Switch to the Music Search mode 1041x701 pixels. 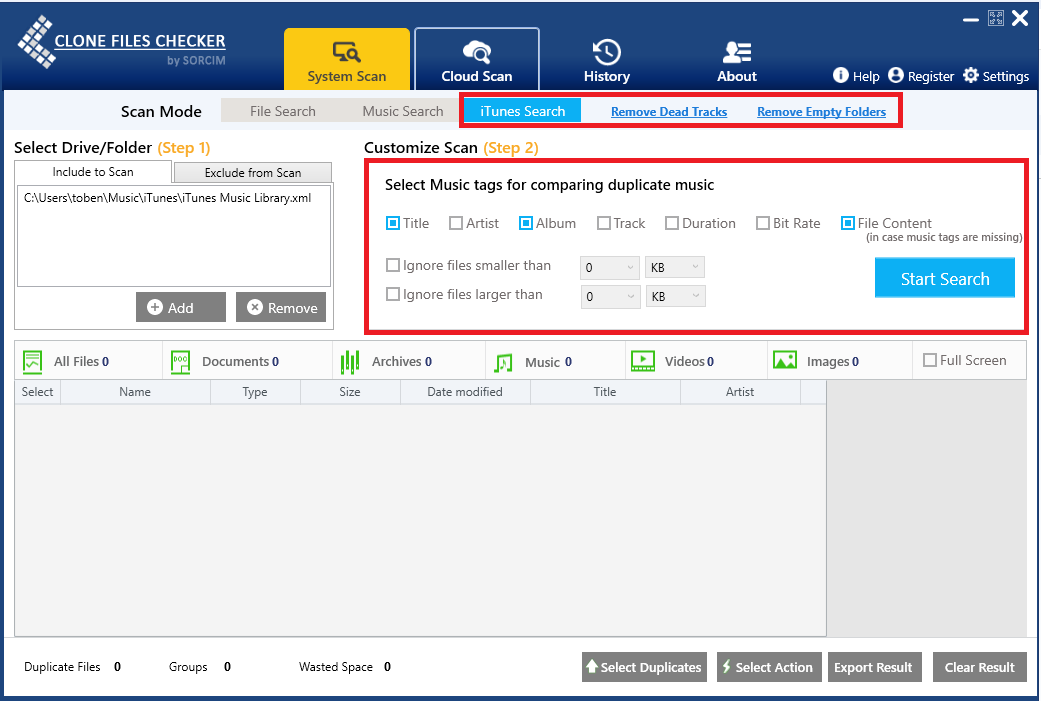point(402,111)
